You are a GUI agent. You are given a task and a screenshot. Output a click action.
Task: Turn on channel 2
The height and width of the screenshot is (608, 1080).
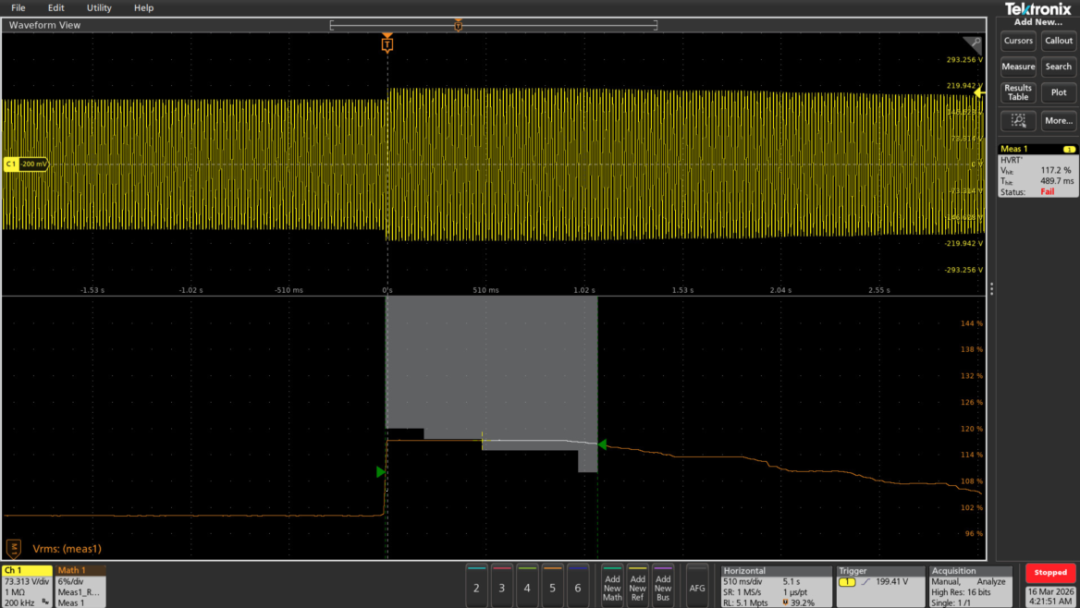(x=476, y=586)
